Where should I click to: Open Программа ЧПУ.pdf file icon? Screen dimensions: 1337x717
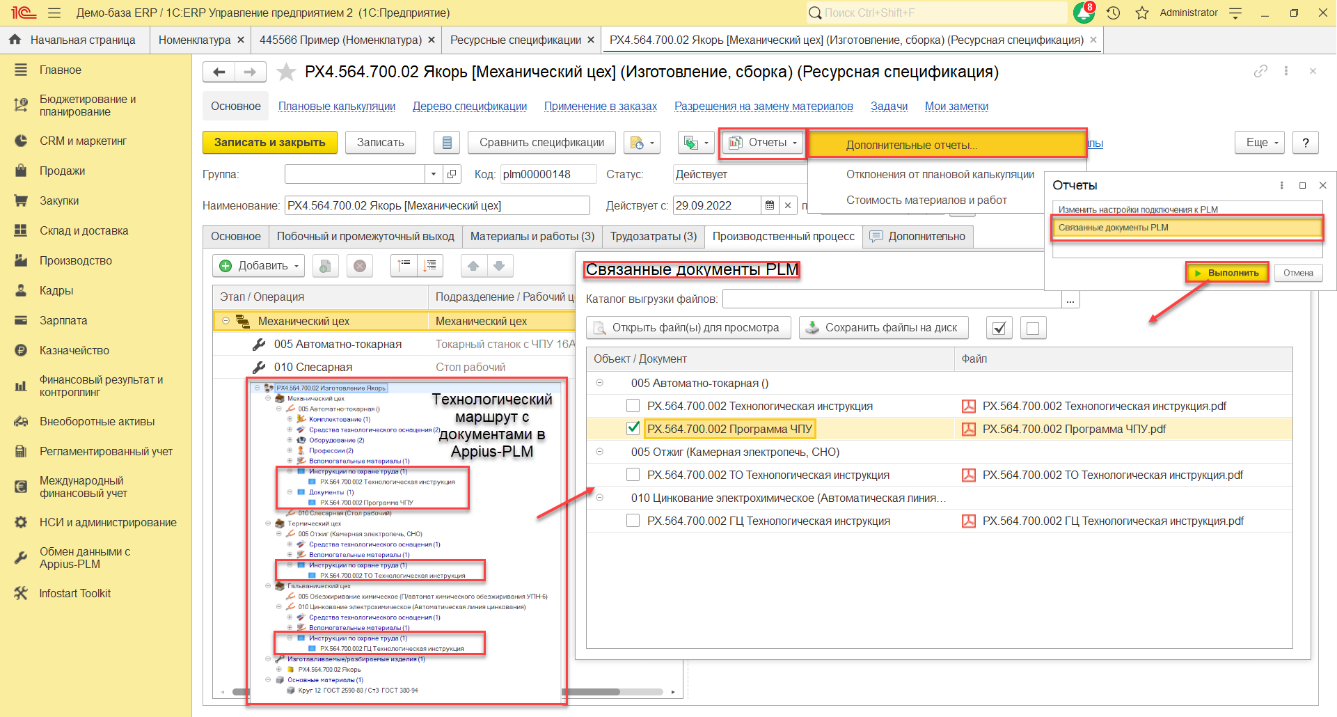tap(968, 429)
